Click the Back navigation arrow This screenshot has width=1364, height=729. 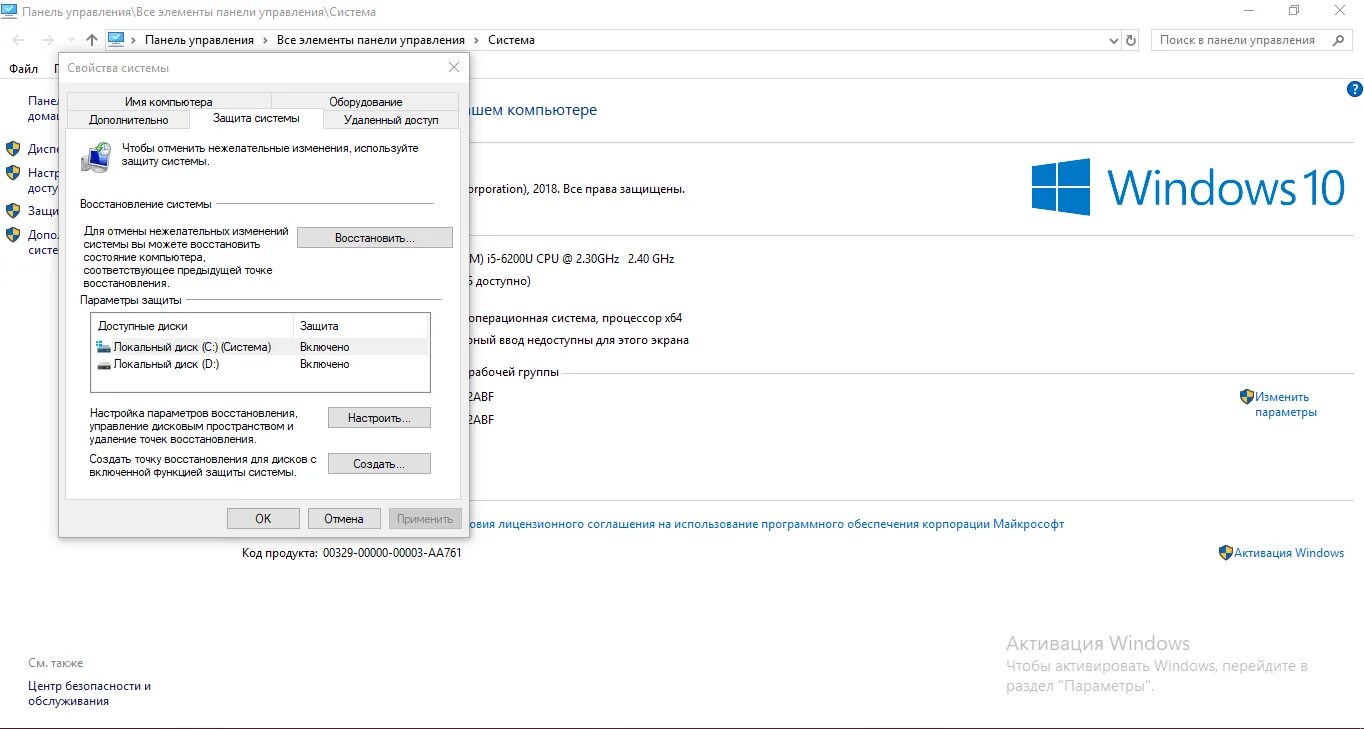click(18, 40)
